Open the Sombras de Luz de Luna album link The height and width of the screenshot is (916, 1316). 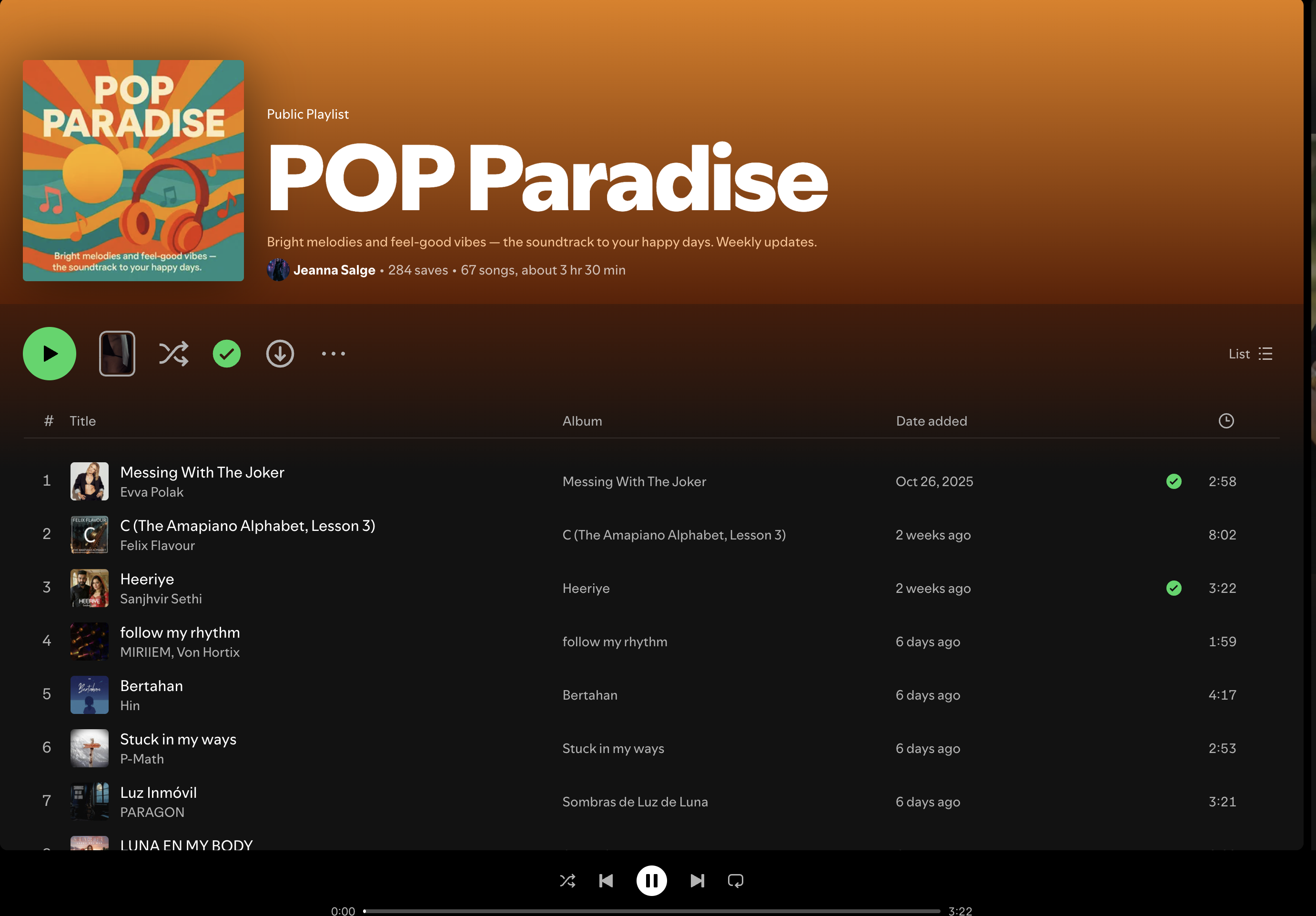pos(635,802)
